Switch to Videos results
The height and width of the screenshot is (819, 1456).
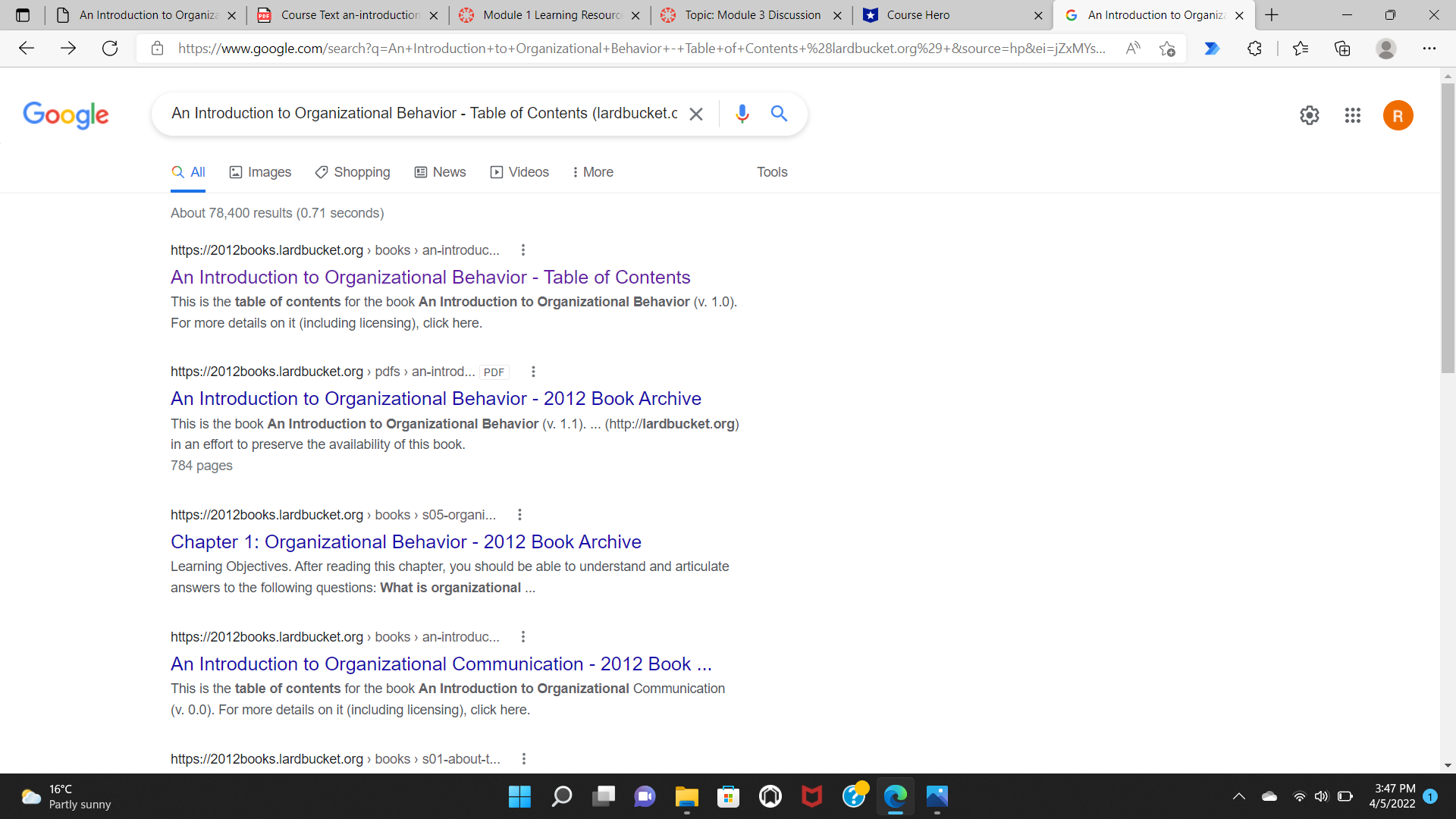(x=519, y=172)
